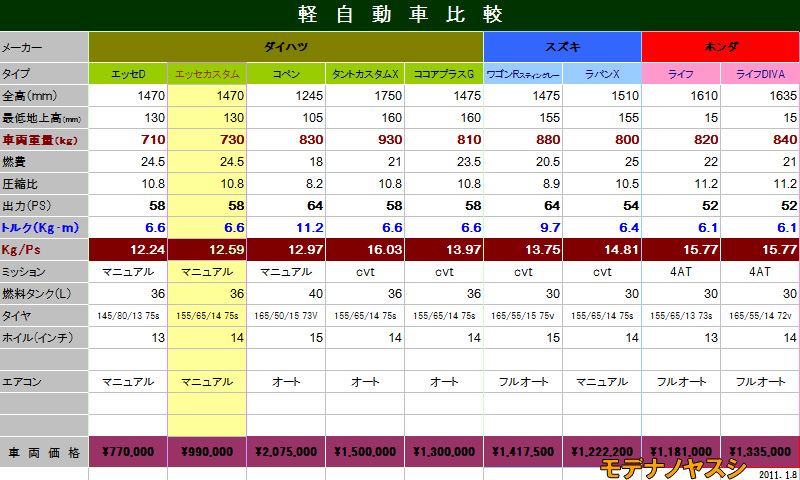This screenshot has width=800, height=480.
Task: Click the 23.5 fuel economy cell
Action: point(444,162)
